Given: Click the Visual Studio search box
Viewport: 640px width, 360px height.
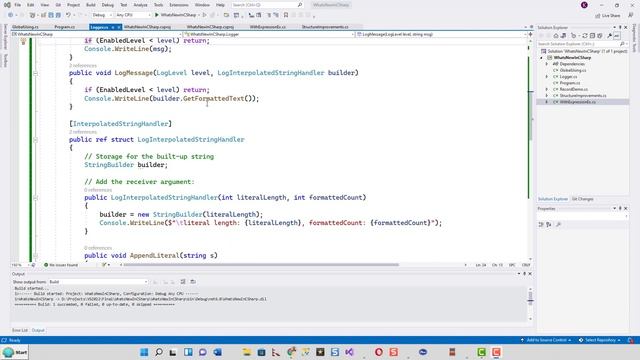Looking at the screenshot, I should pos(267,5).
